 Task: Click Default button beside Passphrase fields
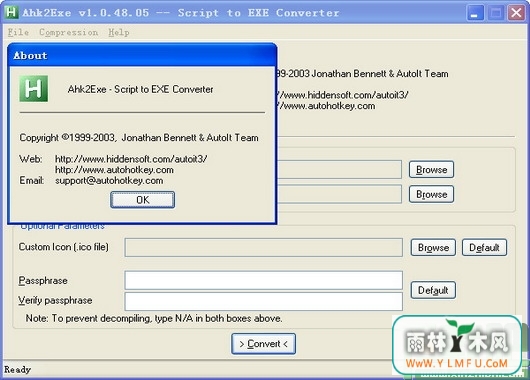tap(433, 290)
